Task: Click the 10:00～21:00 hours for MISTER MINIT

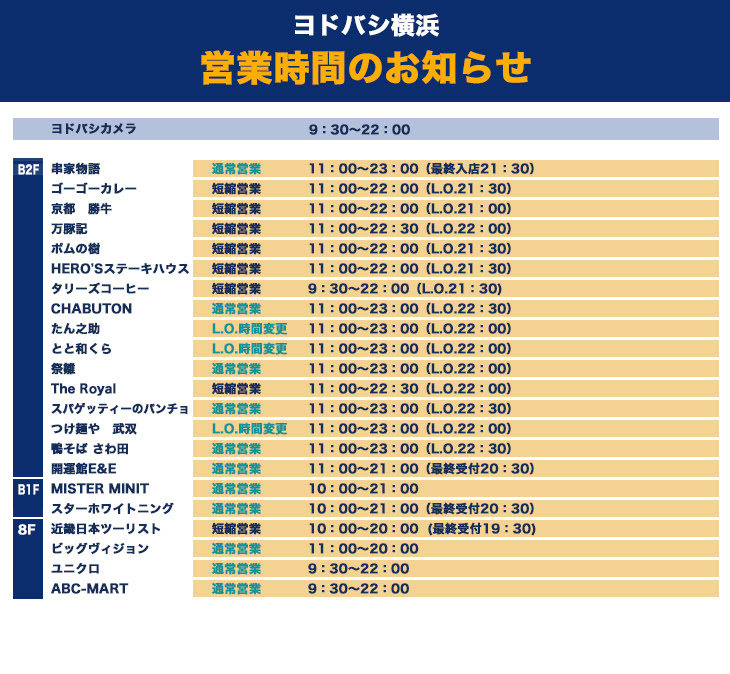Action: click(x=364, y=489)
